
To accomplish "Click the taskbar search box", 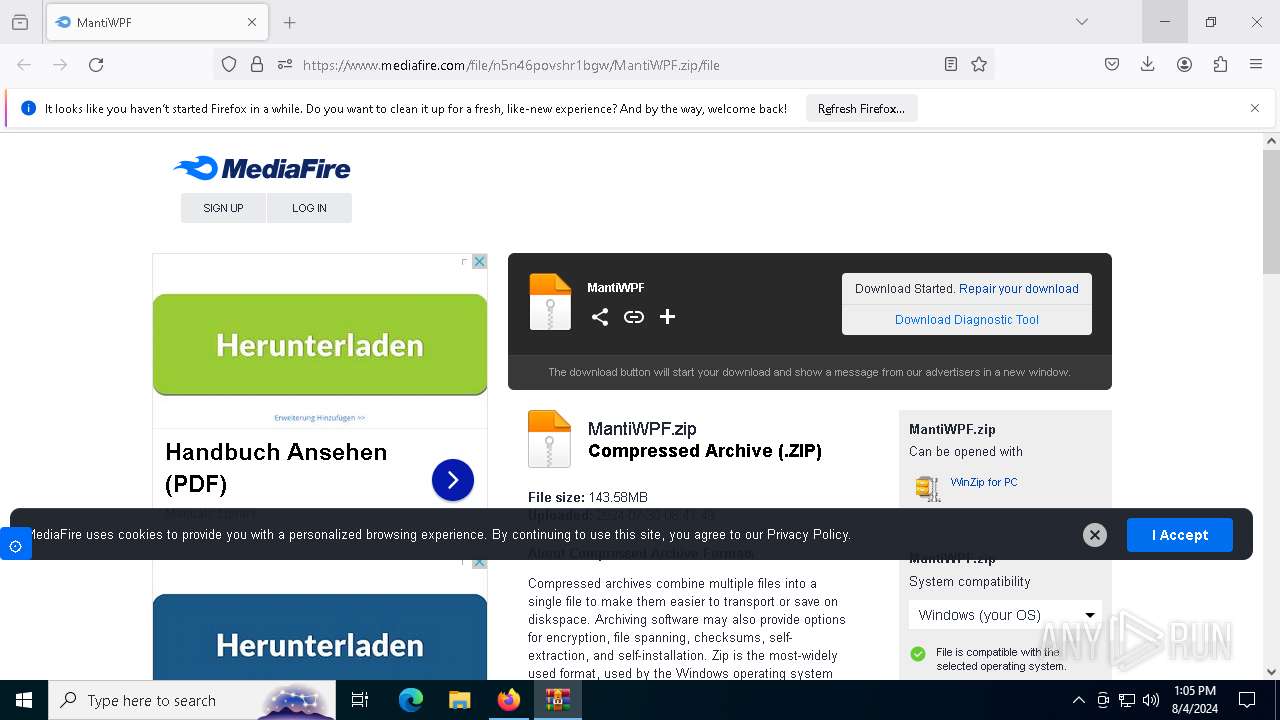I will (x=192, y=700).
